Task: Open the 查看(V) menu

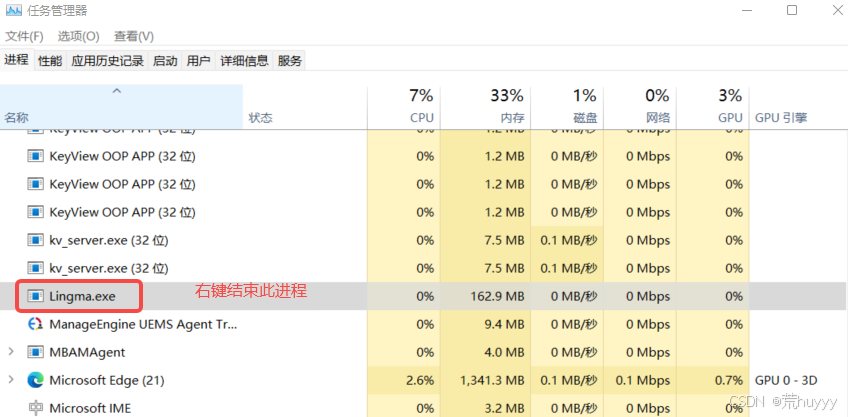Action: (134, 36)
